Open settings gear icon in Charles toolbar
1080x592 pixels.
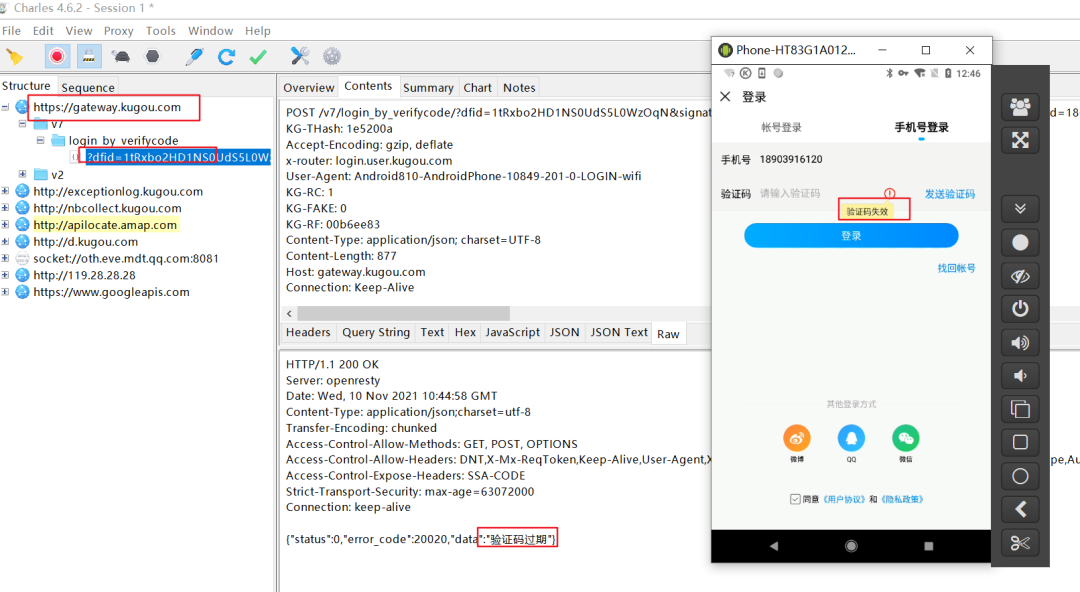(x=332, y=57)
